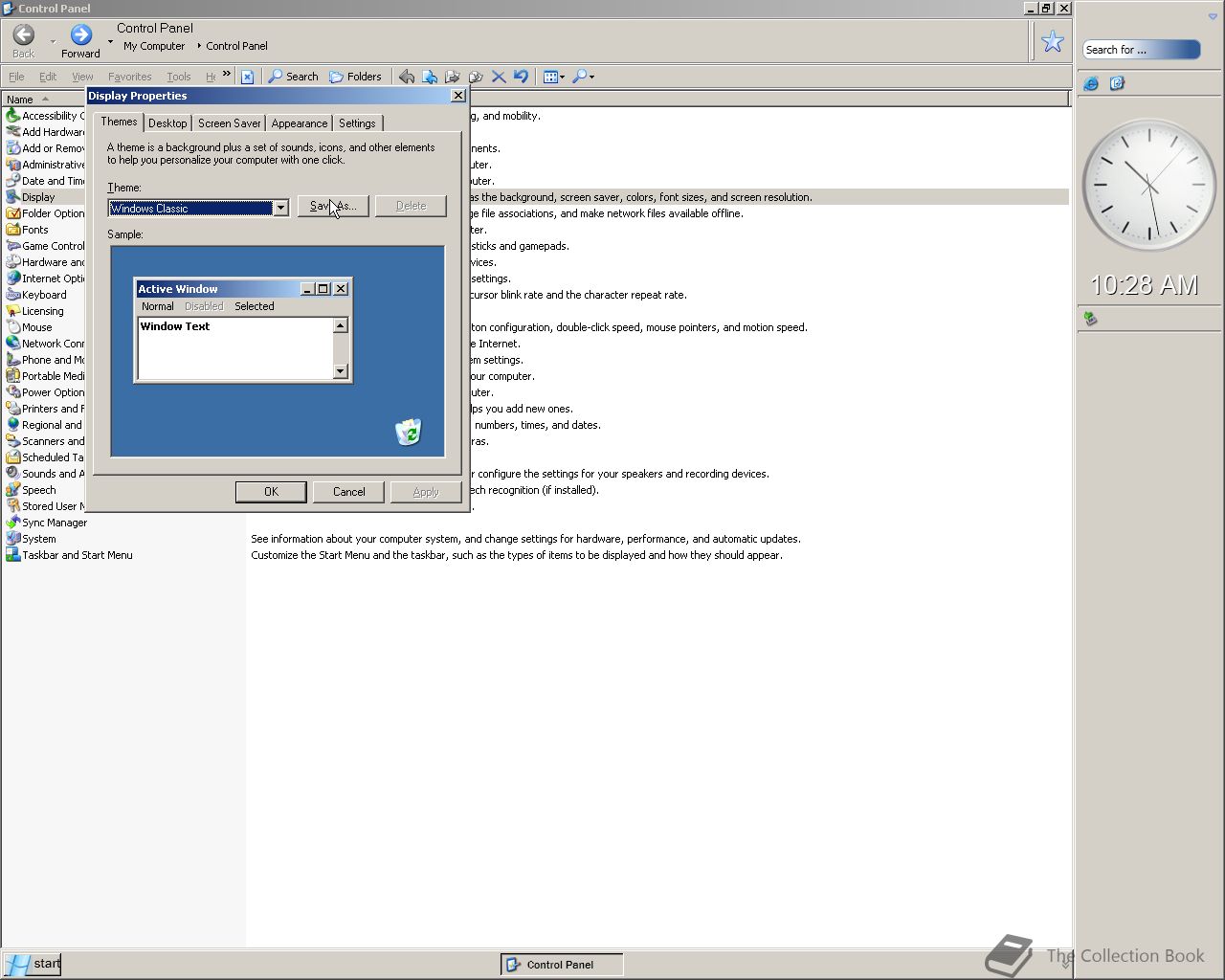Select the Internet Options item
Screen dimensions: 1225x980
tap(45, 278)
